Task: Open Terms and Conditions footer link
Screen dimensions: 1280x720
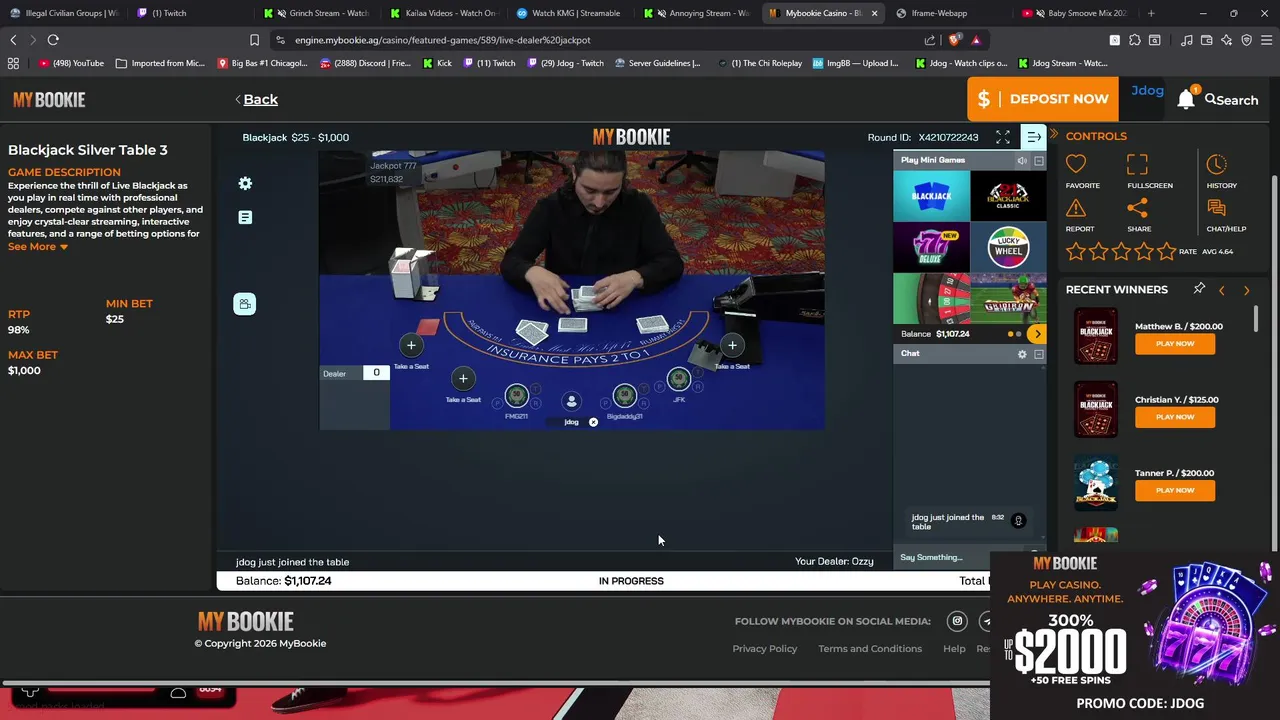Action: (x=870, y=649)
